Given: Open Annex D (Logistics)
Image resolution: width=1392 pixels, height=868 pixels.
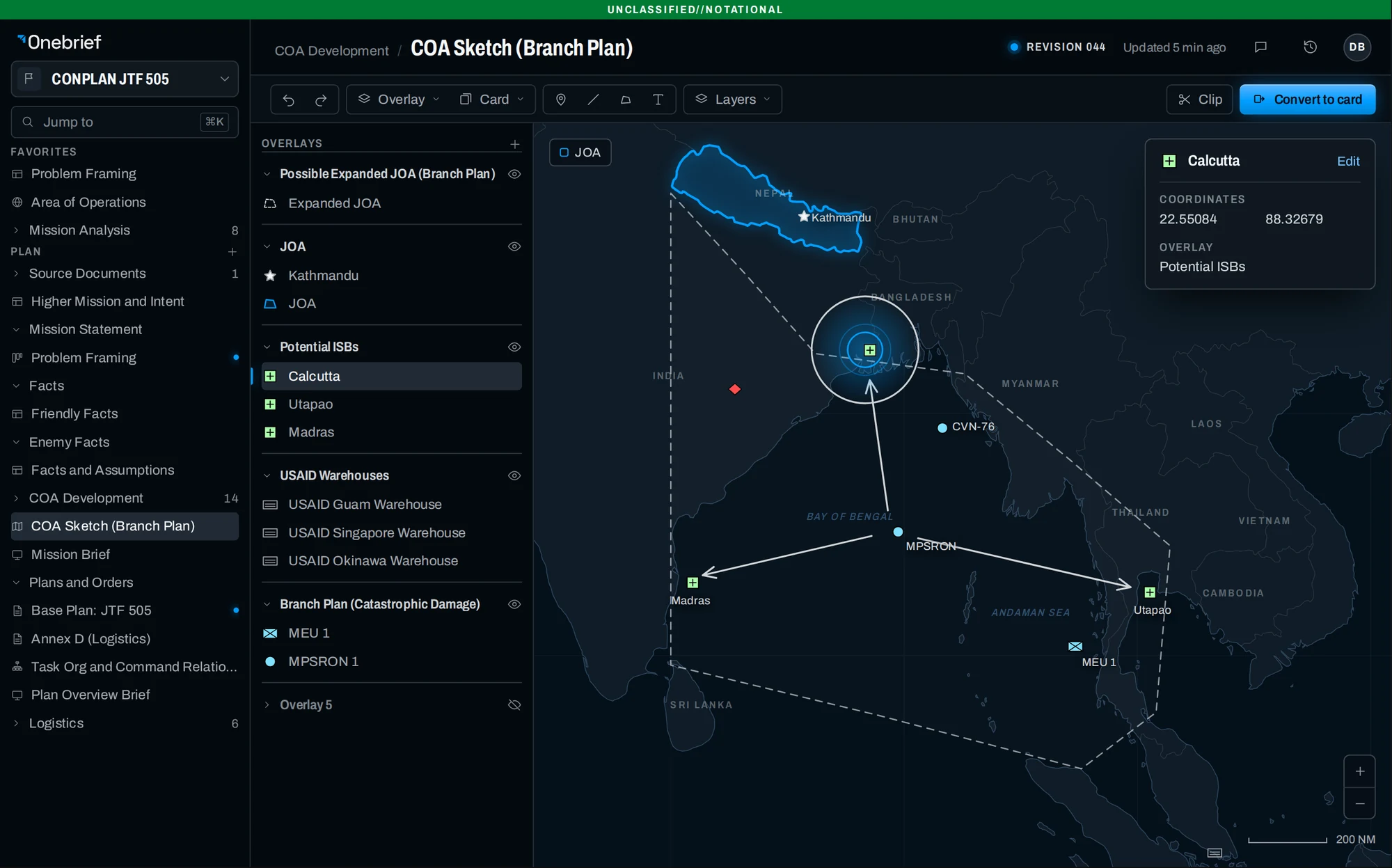Looking at the screenshot, I should coord(125,638).
